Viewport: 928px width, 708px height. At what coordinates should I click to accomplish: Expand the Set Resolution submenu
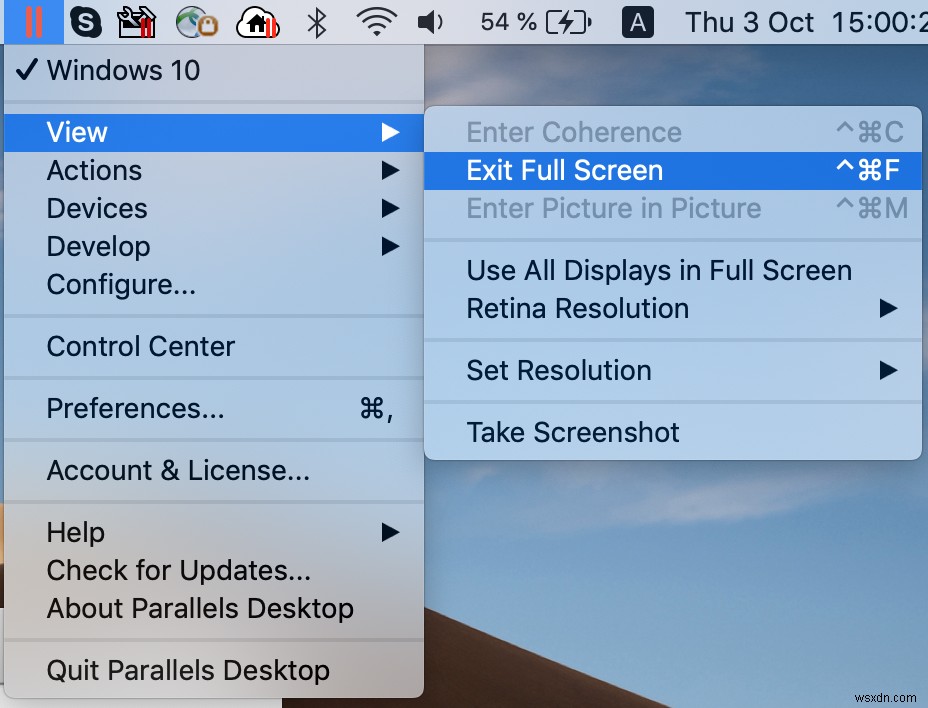(559, 371)
